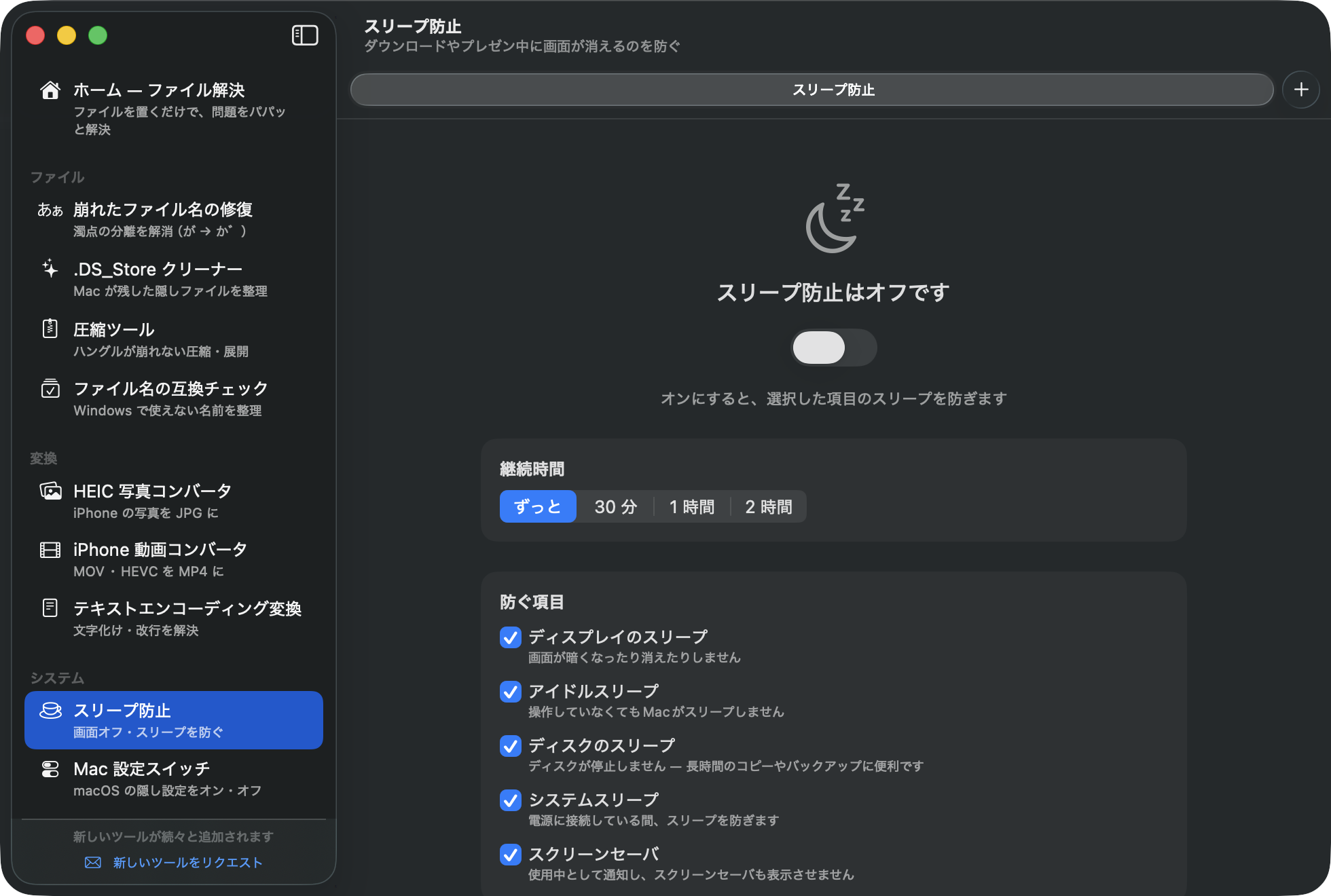The width and height of the screenshot is (1331, 896).
Task: Open HEIC 写真コンバータ tool
Action: (174, 501)
